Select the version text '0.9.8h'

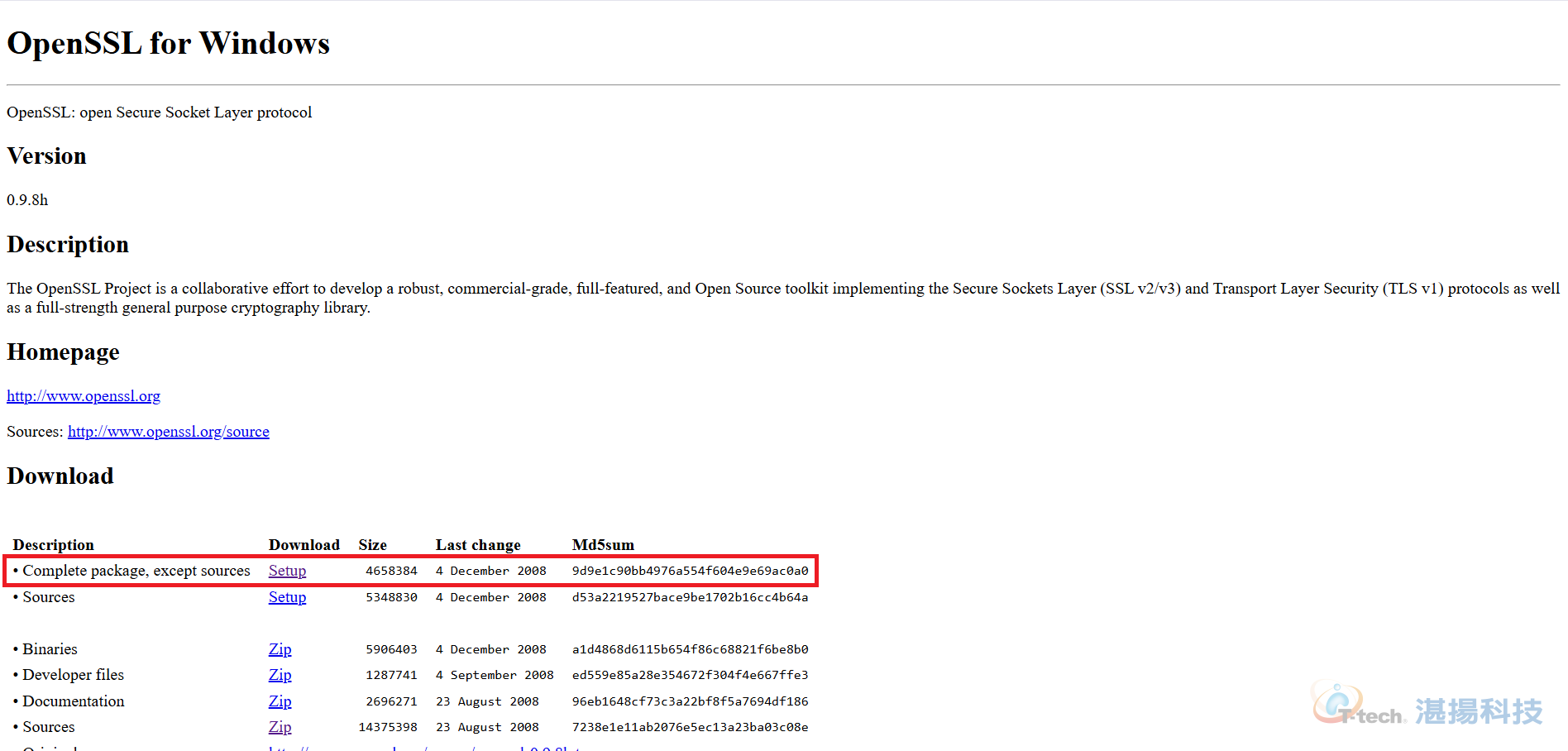(x=27, y=200)
